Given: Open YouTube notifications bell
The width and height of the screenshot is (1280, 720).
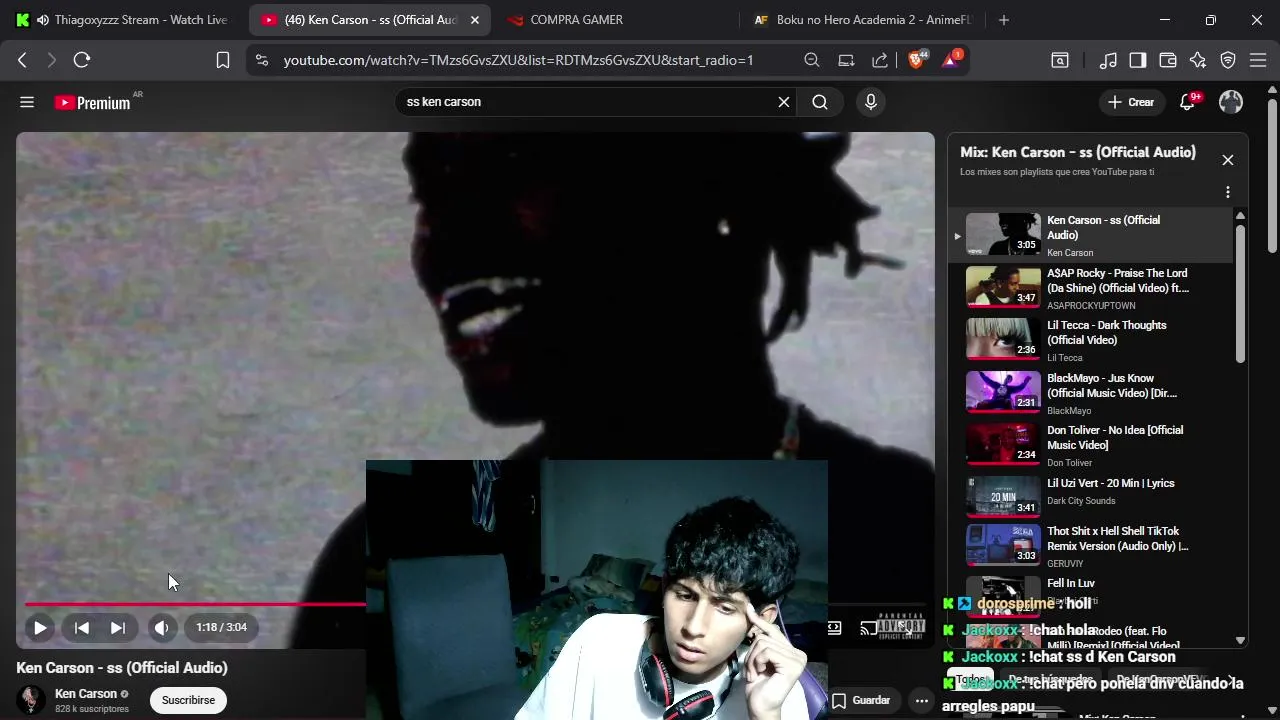Looking at the screenshot, I should point(1187,102).
